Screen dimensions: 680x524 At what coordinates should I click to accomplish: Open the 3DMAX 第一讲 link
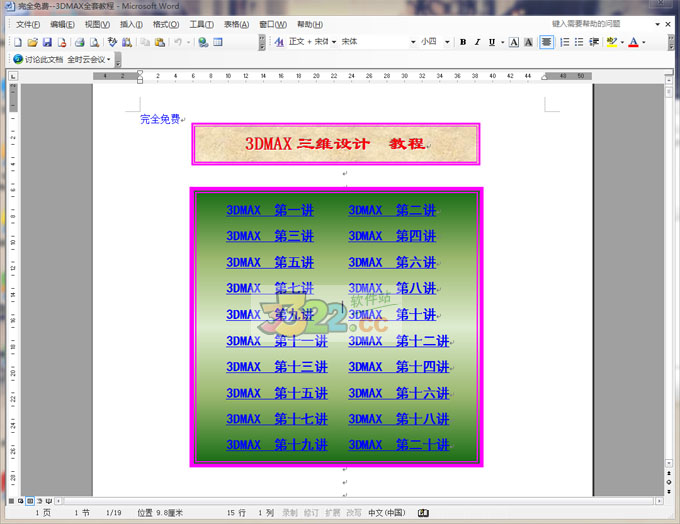click(x=270, y=210)
